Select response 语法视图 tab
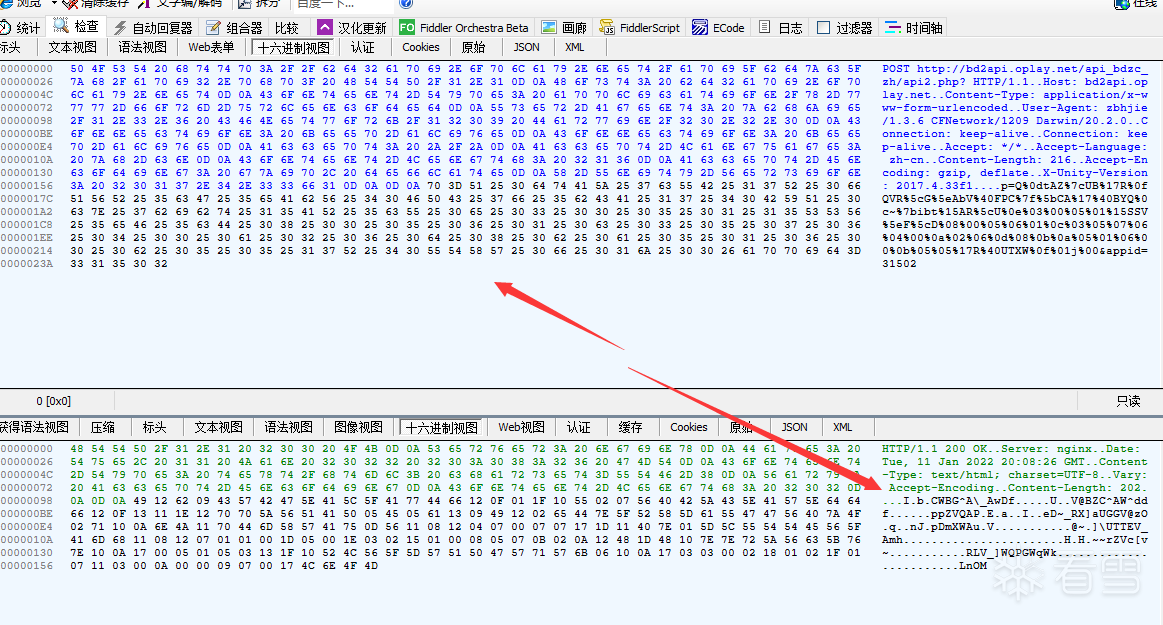Viewport: 1163px width, 625px height. click(x=289, y=428)
